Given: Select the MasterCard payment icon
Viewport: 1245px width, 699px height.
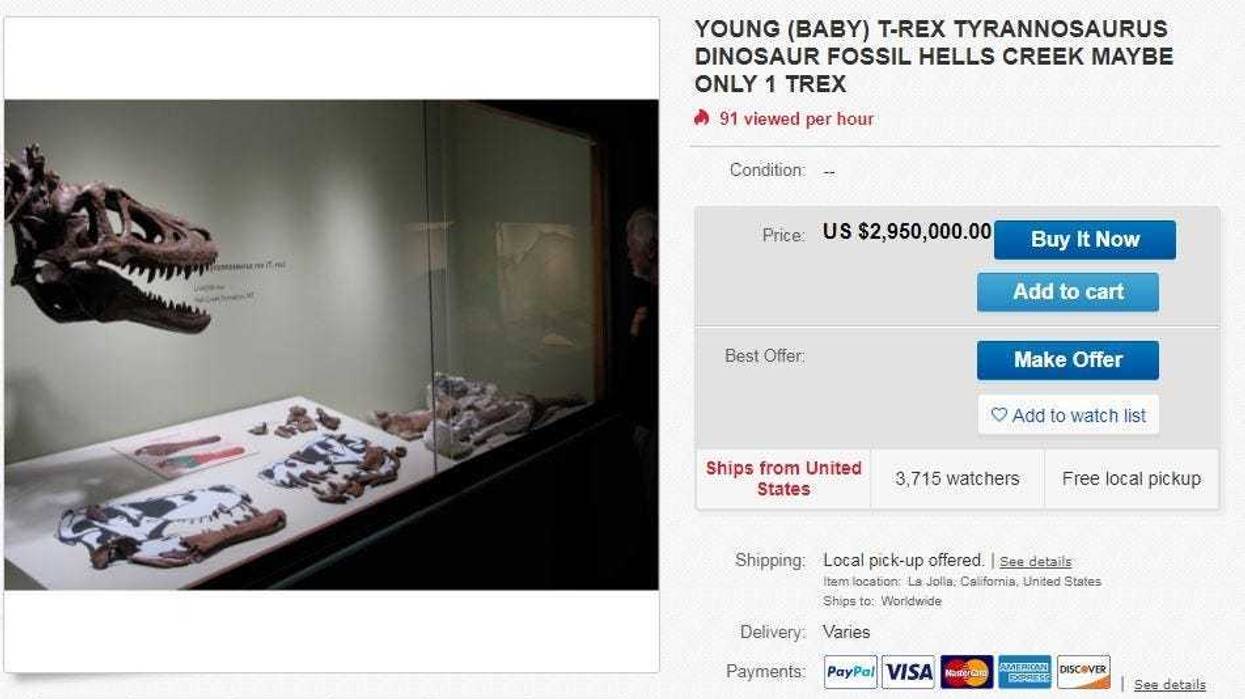Looking at the screenshot, I should pos(962,671).
